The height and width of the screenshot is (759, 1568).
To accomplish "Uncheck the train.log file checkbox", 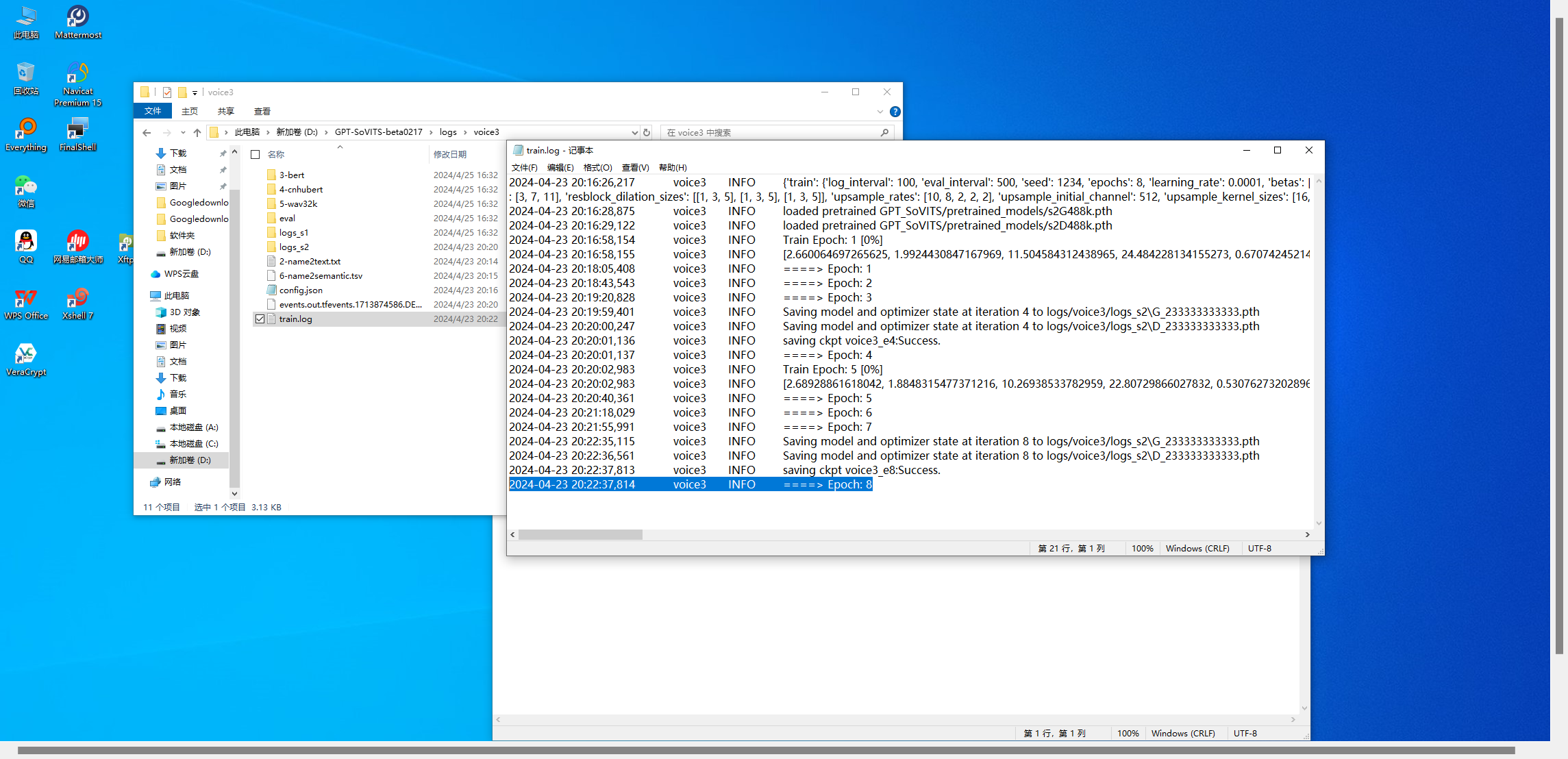I will [260, 319].
